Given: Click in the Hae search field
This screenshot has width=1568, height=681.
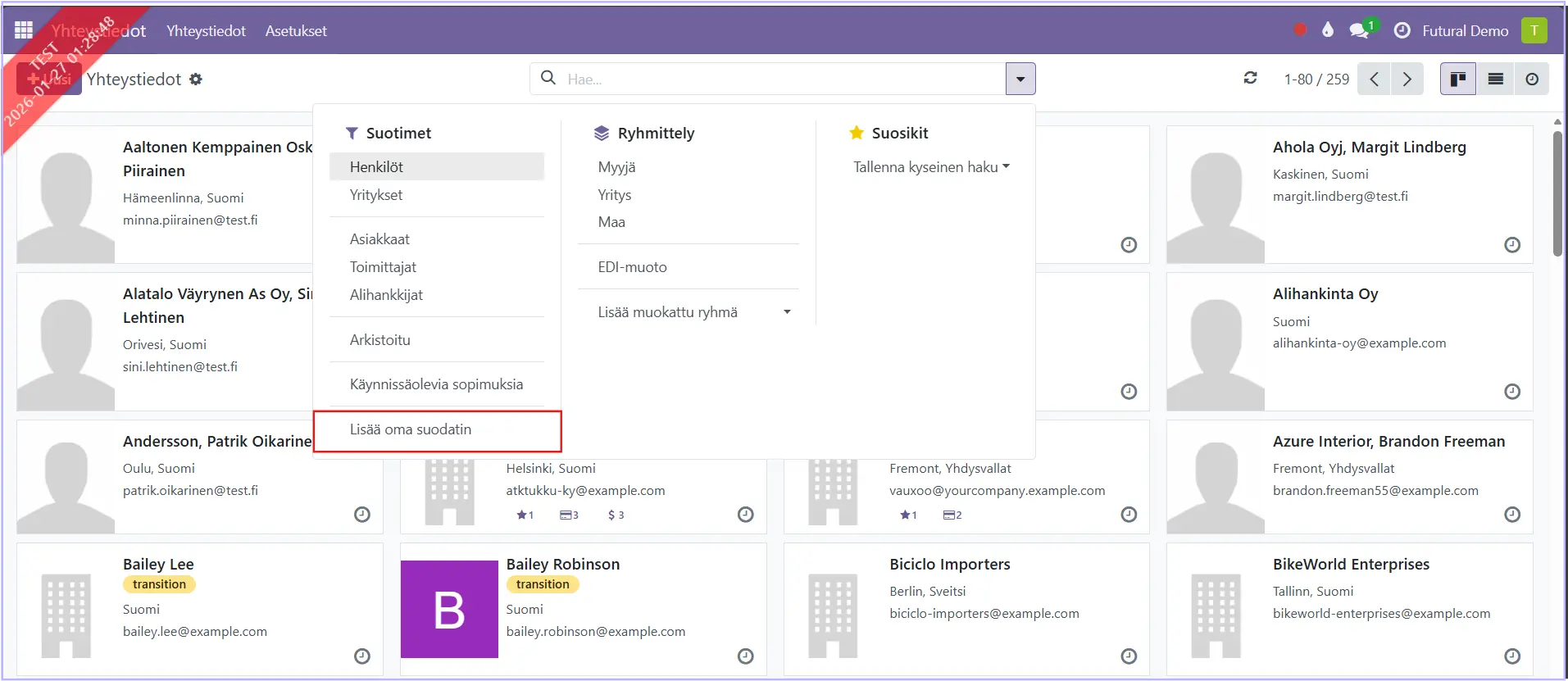Looking at the screenshot, I should click(779, 79).
